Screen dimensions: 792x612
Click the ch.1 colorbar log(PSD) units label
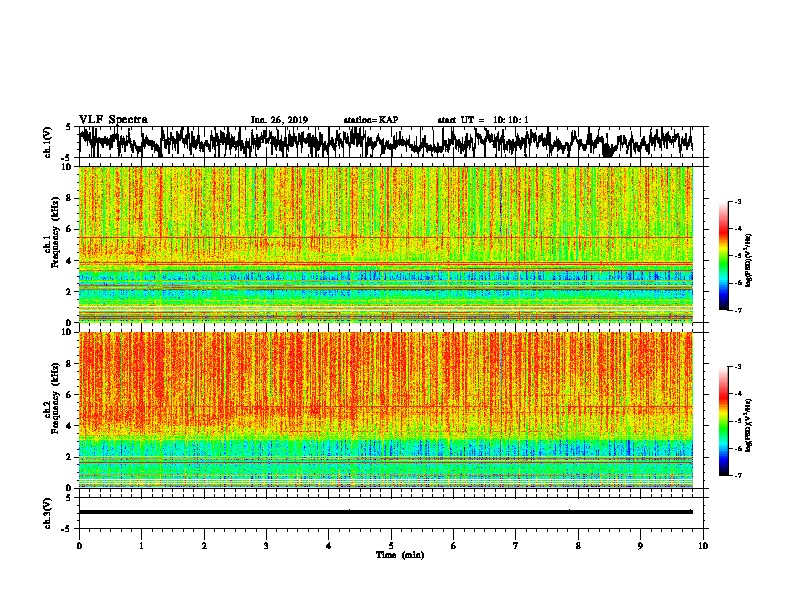coord(749,260)
